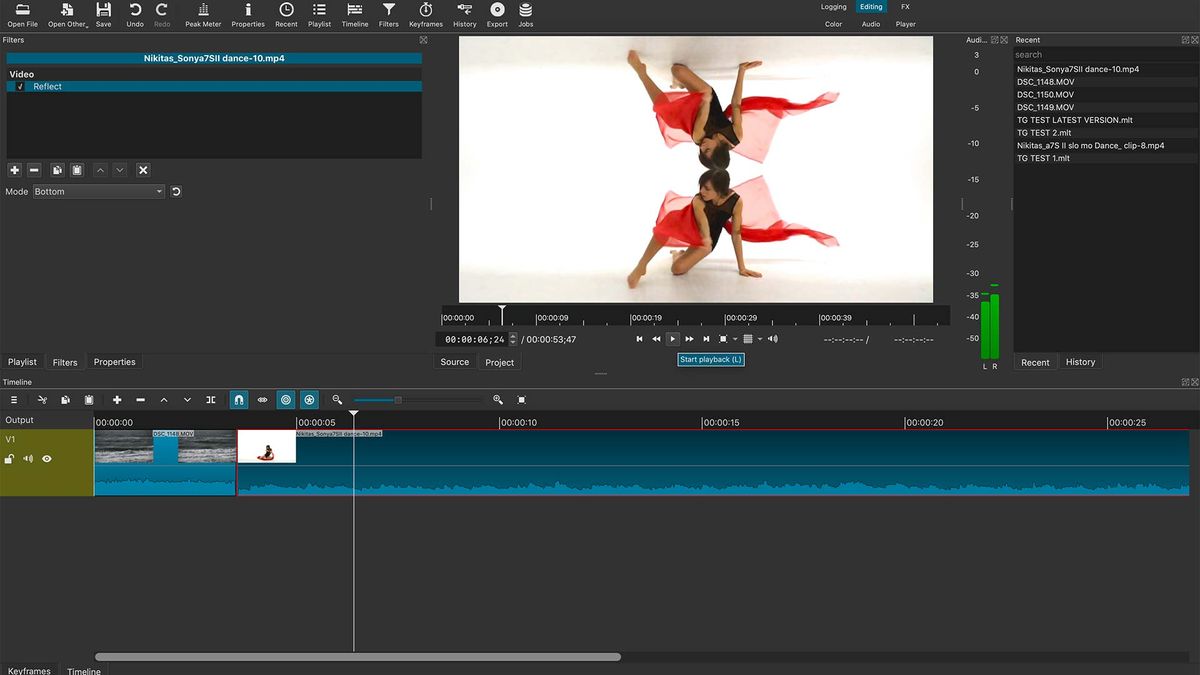Uncheck the Reflect filter checkbox
The height and width of the screenshot is (675, 1200).
[20, 87]
